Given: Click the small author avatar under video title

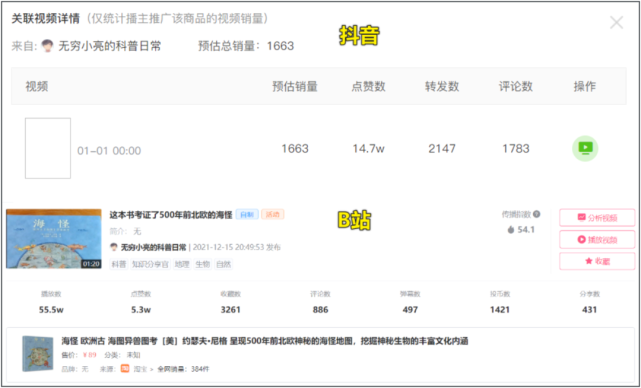Looking at the screenshot, I should coord(114,247).
